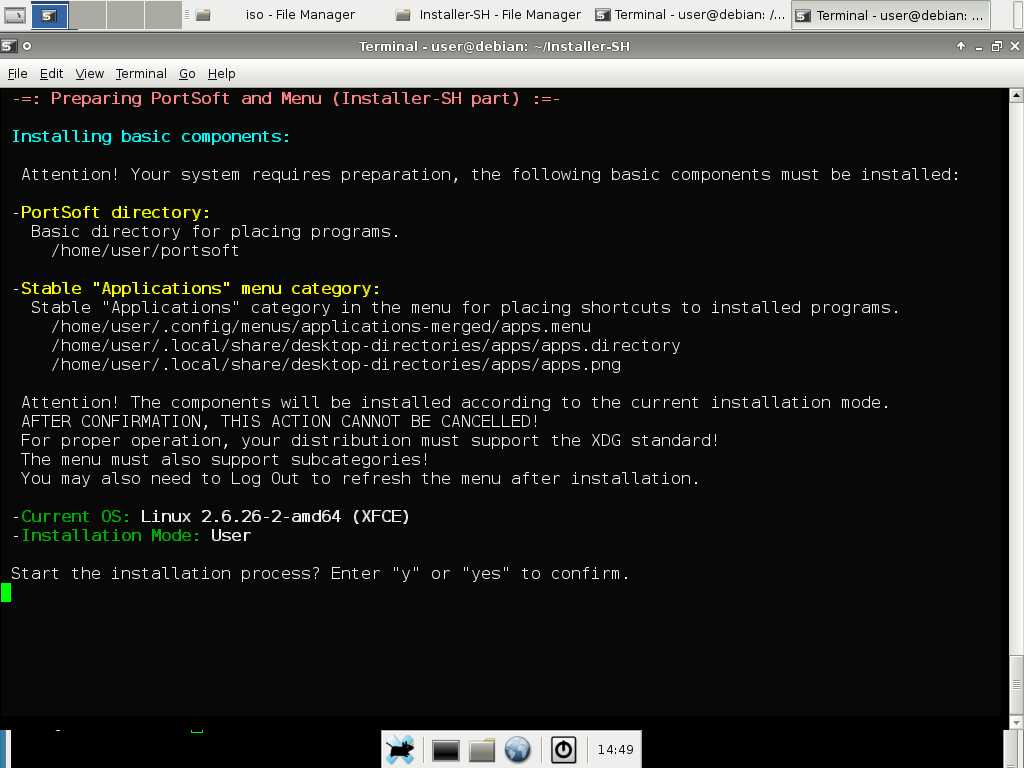Click 'Attention! Your system requires preparation' line

[x=490, y=174]
